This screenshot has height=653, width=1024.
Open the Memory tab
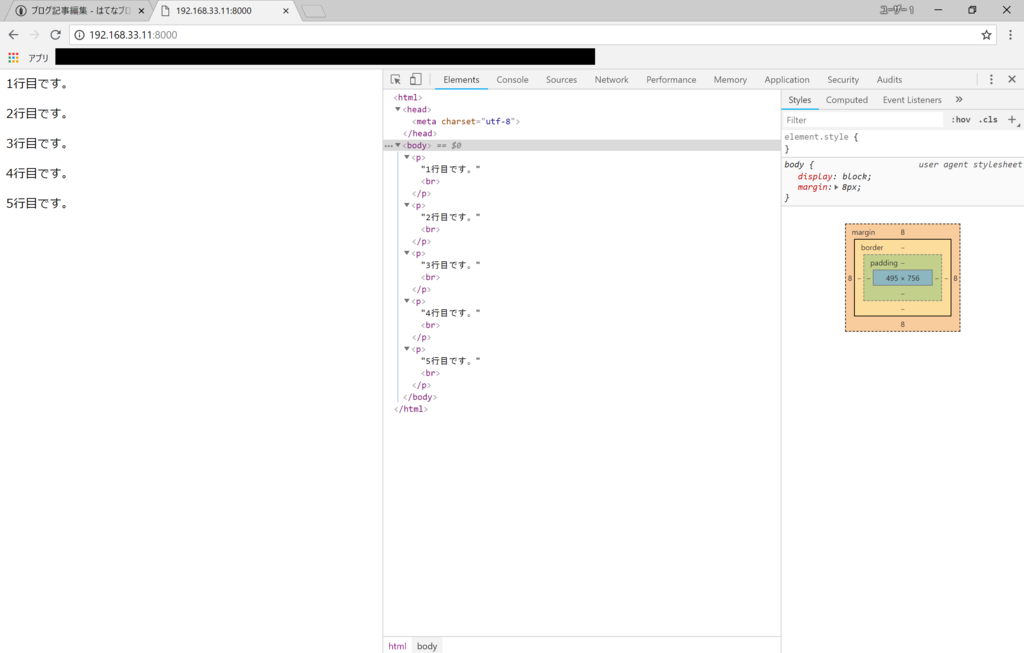pyautogui.click(x=730, y=80)
